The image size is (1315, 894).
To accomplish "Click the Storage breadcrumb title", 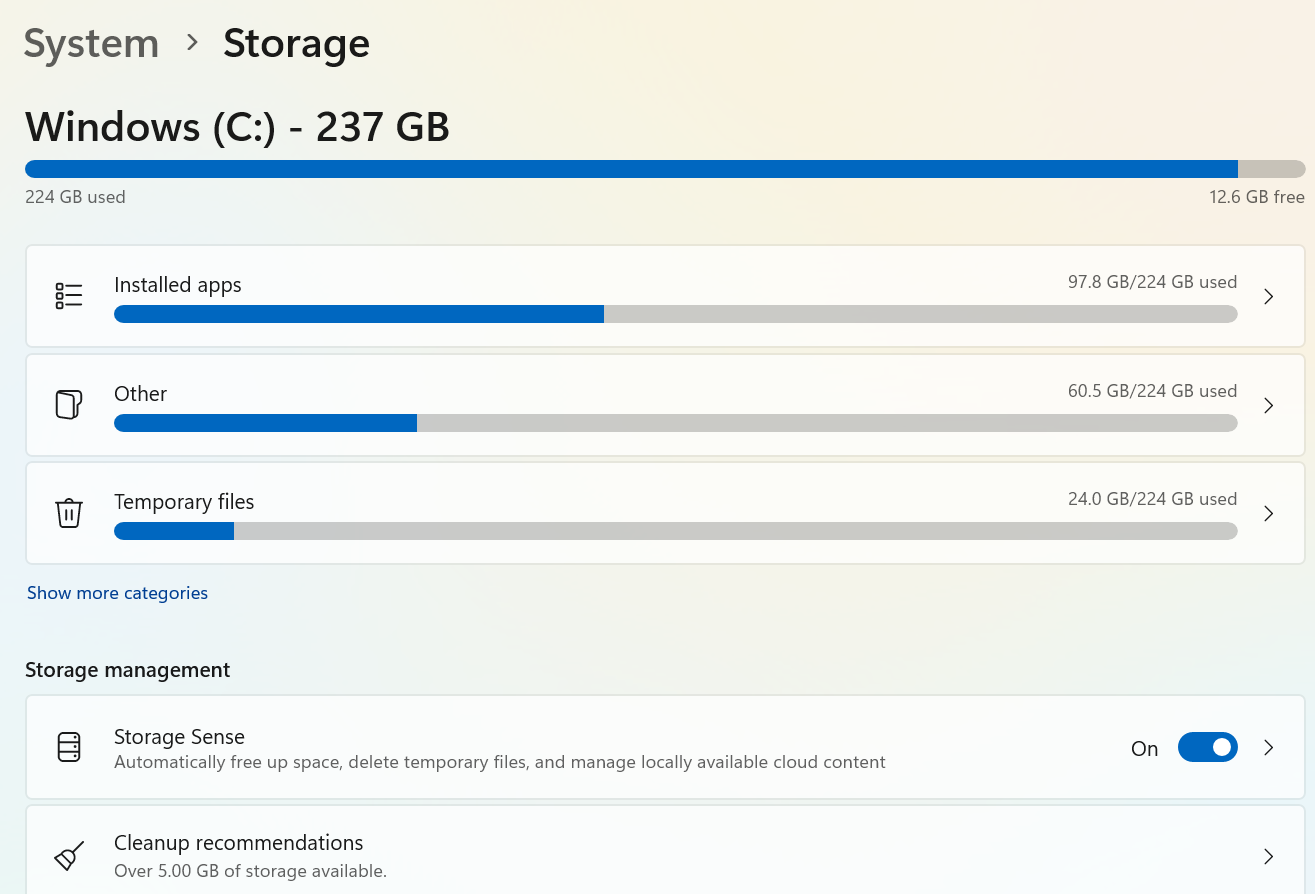I will [x=296, y=44].
